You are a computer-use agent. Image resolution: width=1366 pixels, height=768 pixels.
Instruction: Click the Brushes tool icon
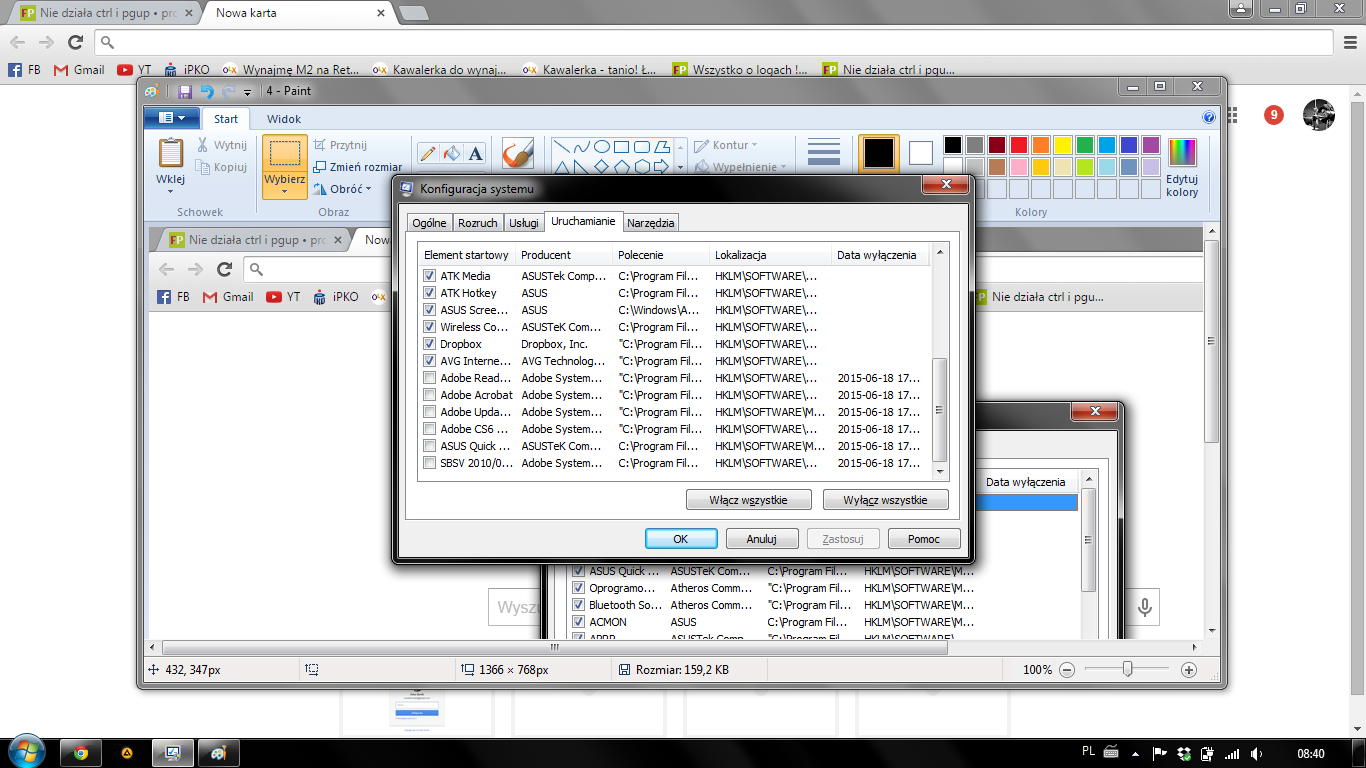pos(518,153)
